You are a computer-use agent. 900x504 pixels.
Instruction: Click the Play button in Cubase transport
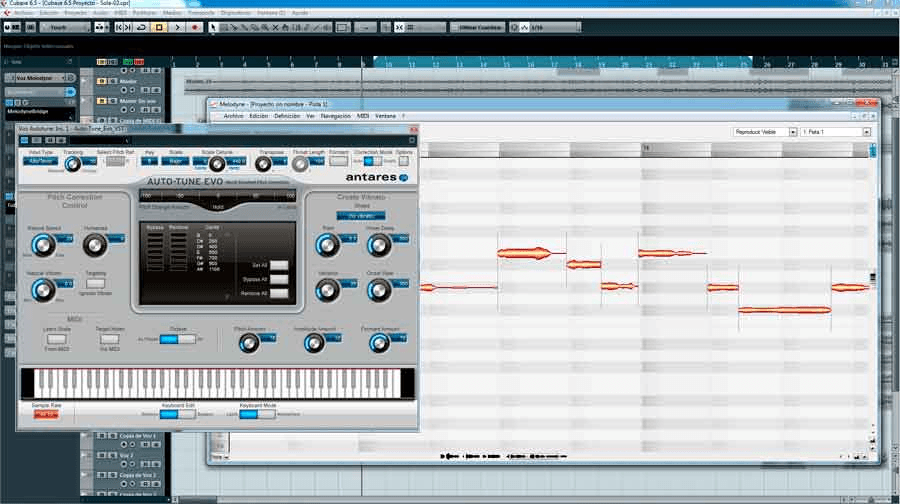pyautogui.click(x=178, y=27)
